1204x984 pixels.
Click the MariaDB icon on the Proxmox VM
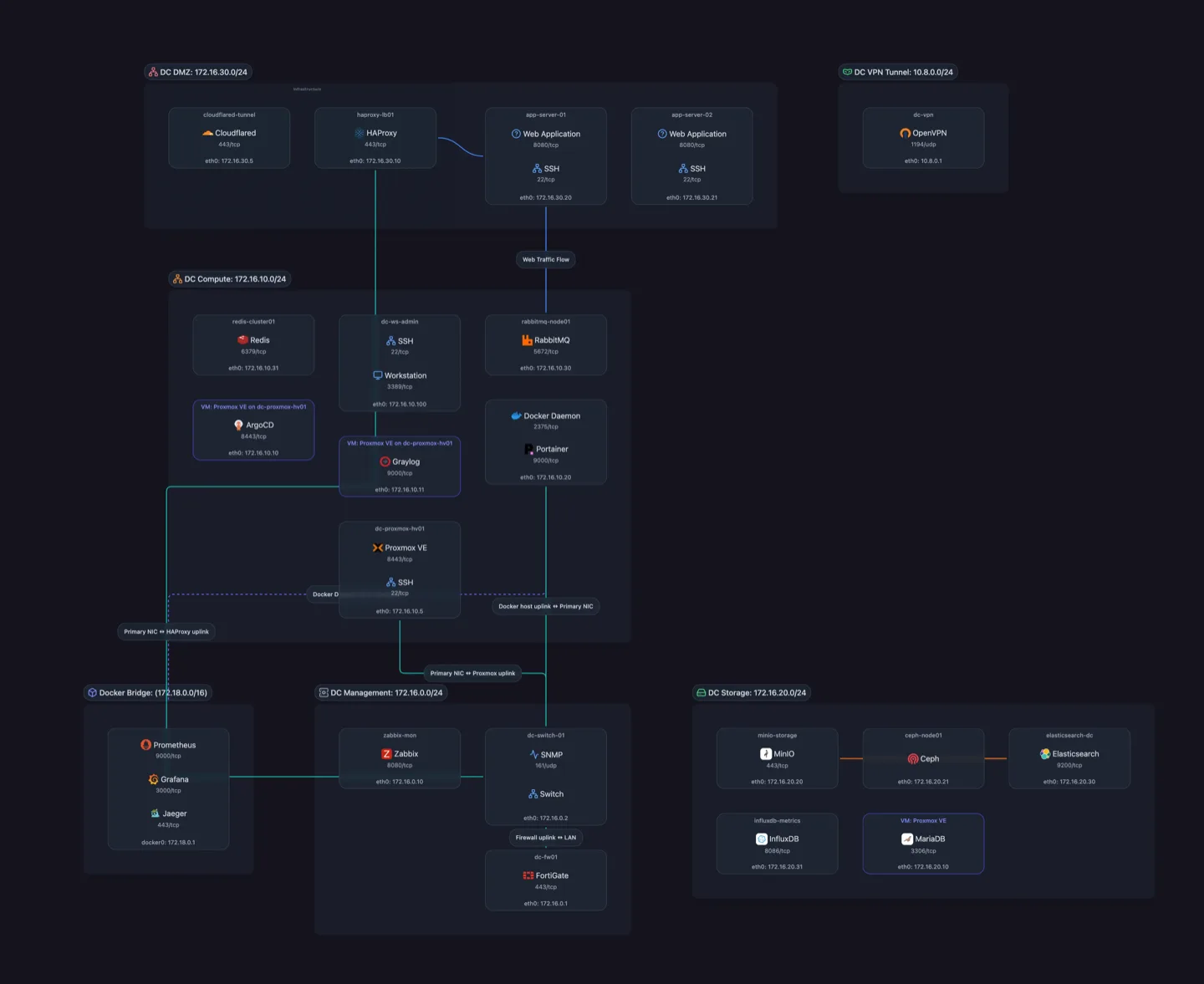click(x=906, y=839)
